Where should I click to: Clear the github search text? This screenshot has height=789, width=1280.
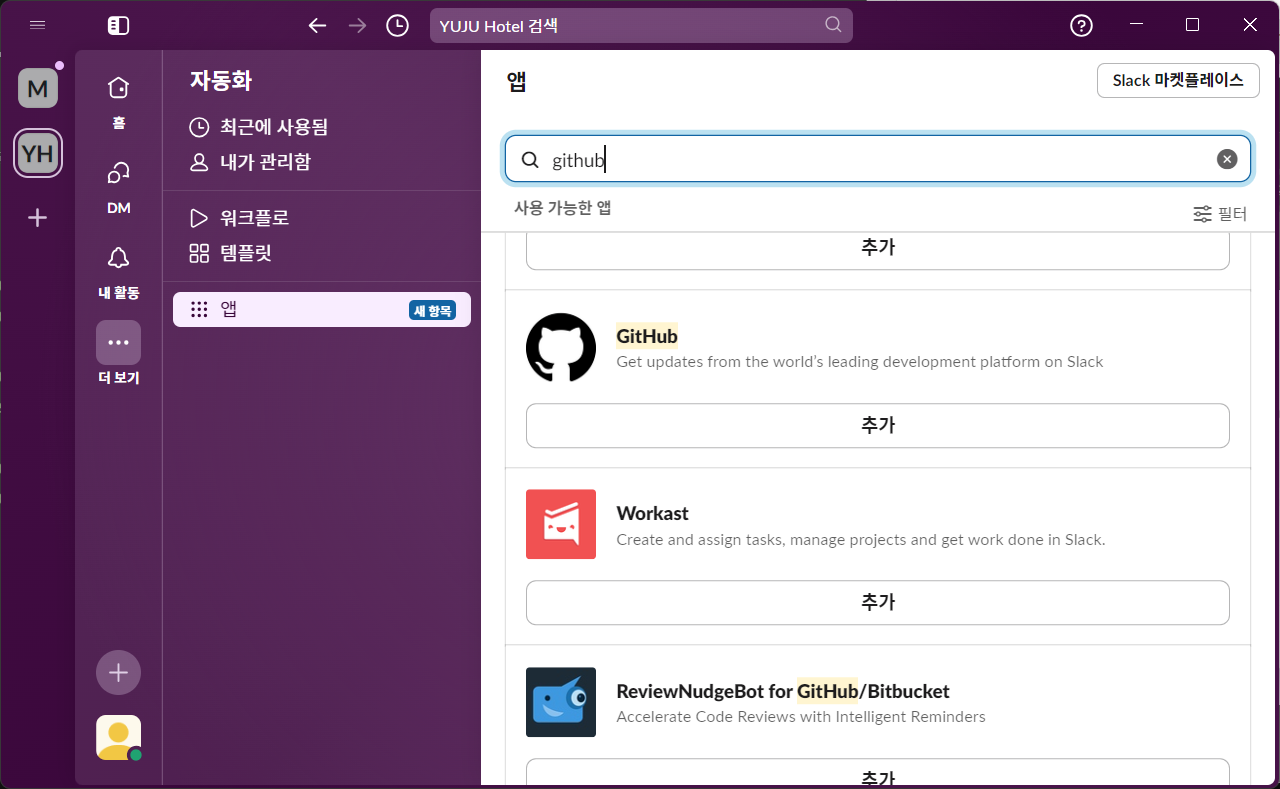point(1227,159)
